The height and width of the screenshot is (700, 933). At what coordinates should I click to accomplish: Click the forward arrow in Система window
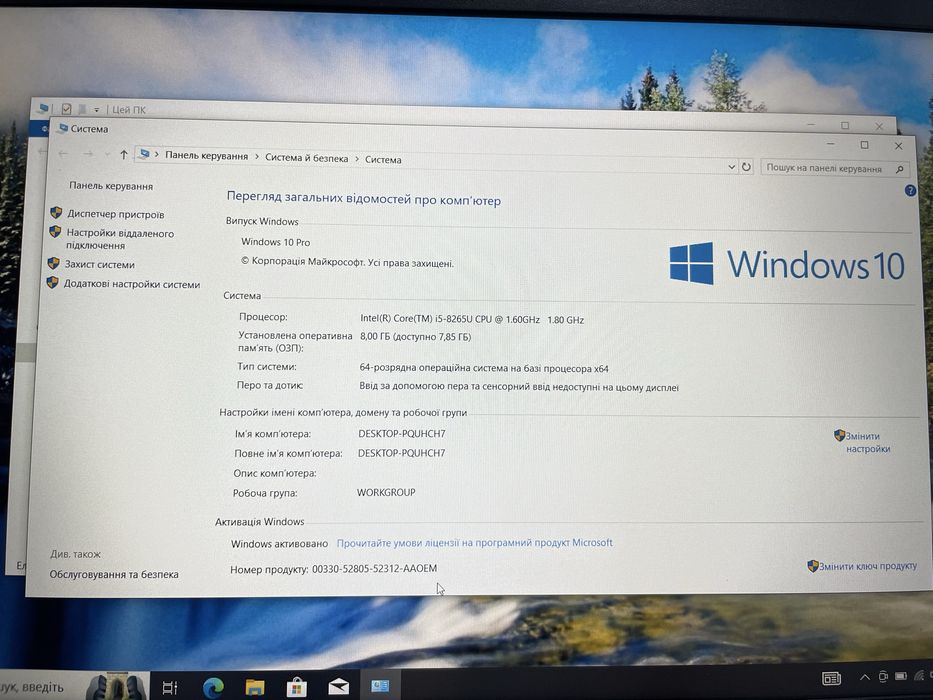[88, 154]
